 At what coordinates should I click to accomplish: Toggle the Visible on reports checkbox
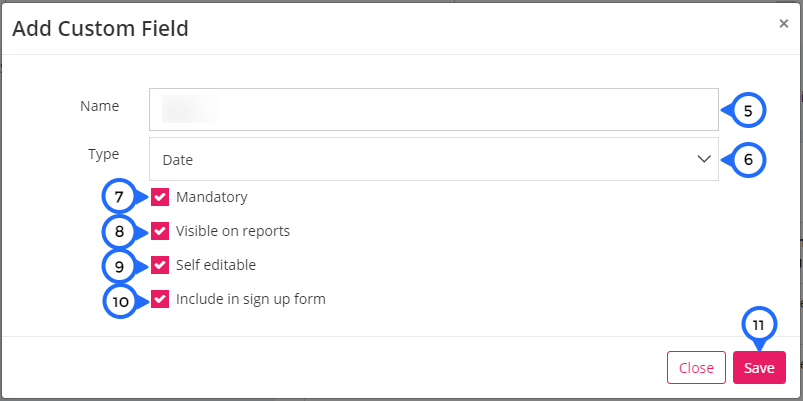pyautogui.click(x=160, y=231)
